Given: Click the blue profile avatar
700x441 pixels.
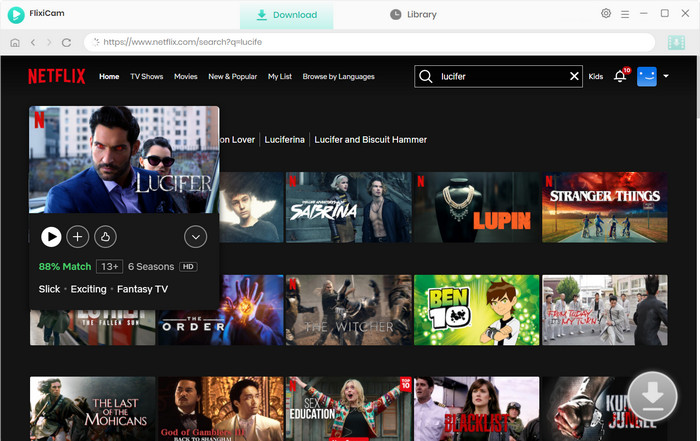Looking at the screenshot, I should point(646,76).
